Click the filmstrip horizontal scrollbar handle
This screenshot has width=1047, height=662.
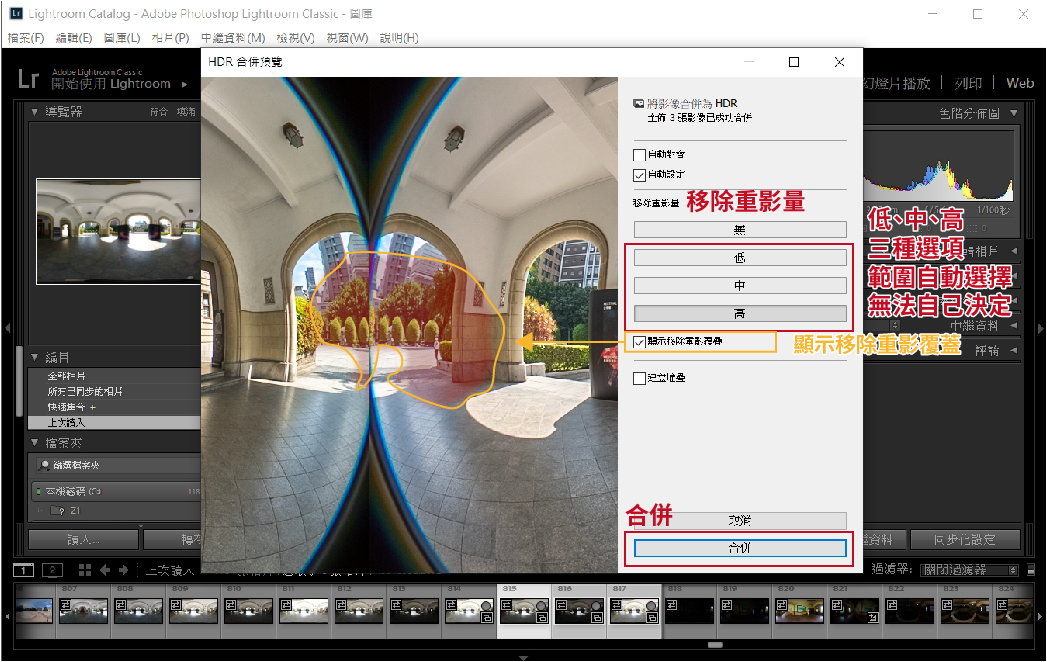(x=715, y=645)
